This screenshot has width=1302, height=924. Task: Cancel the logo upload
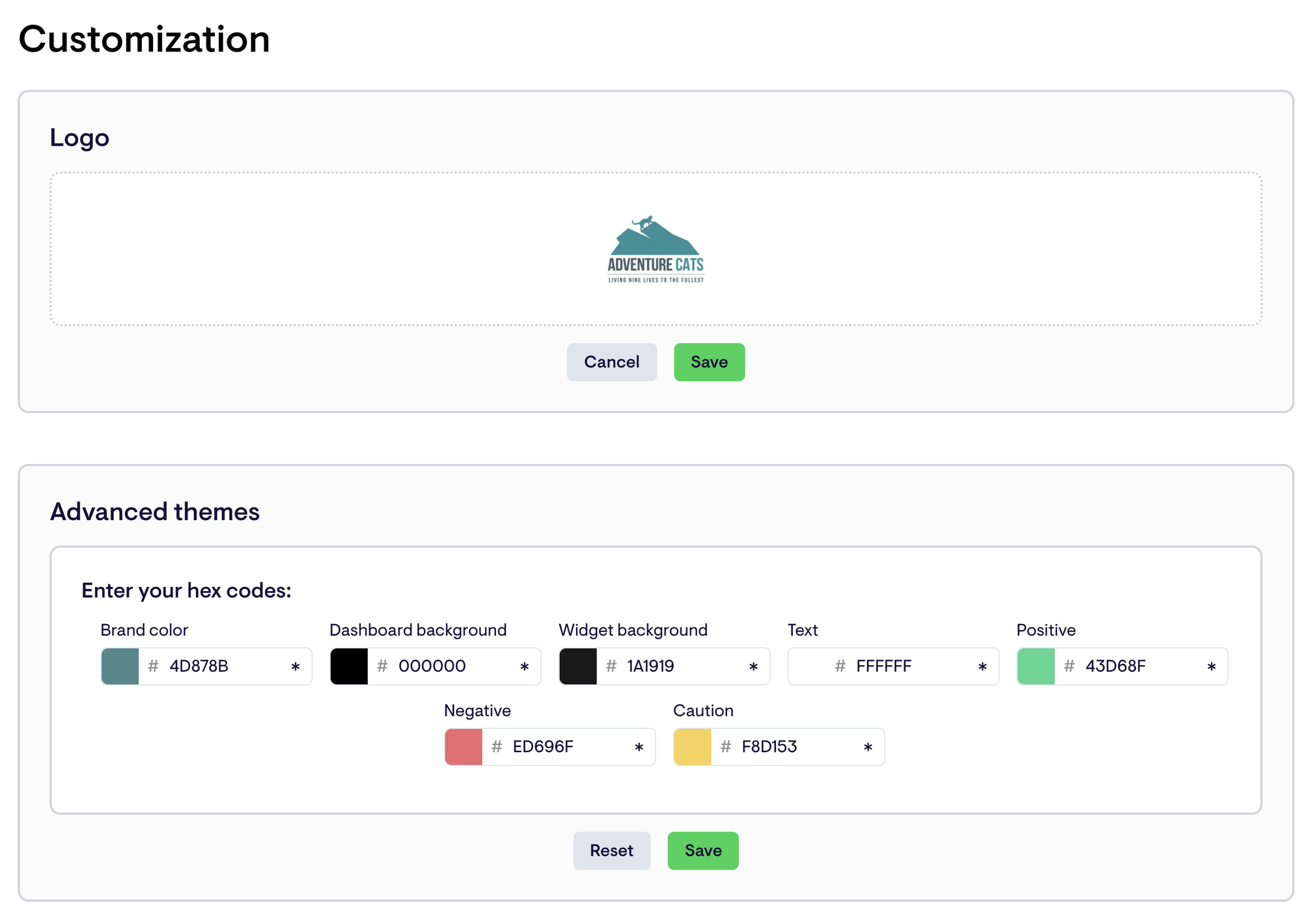[x=611, y=362]
